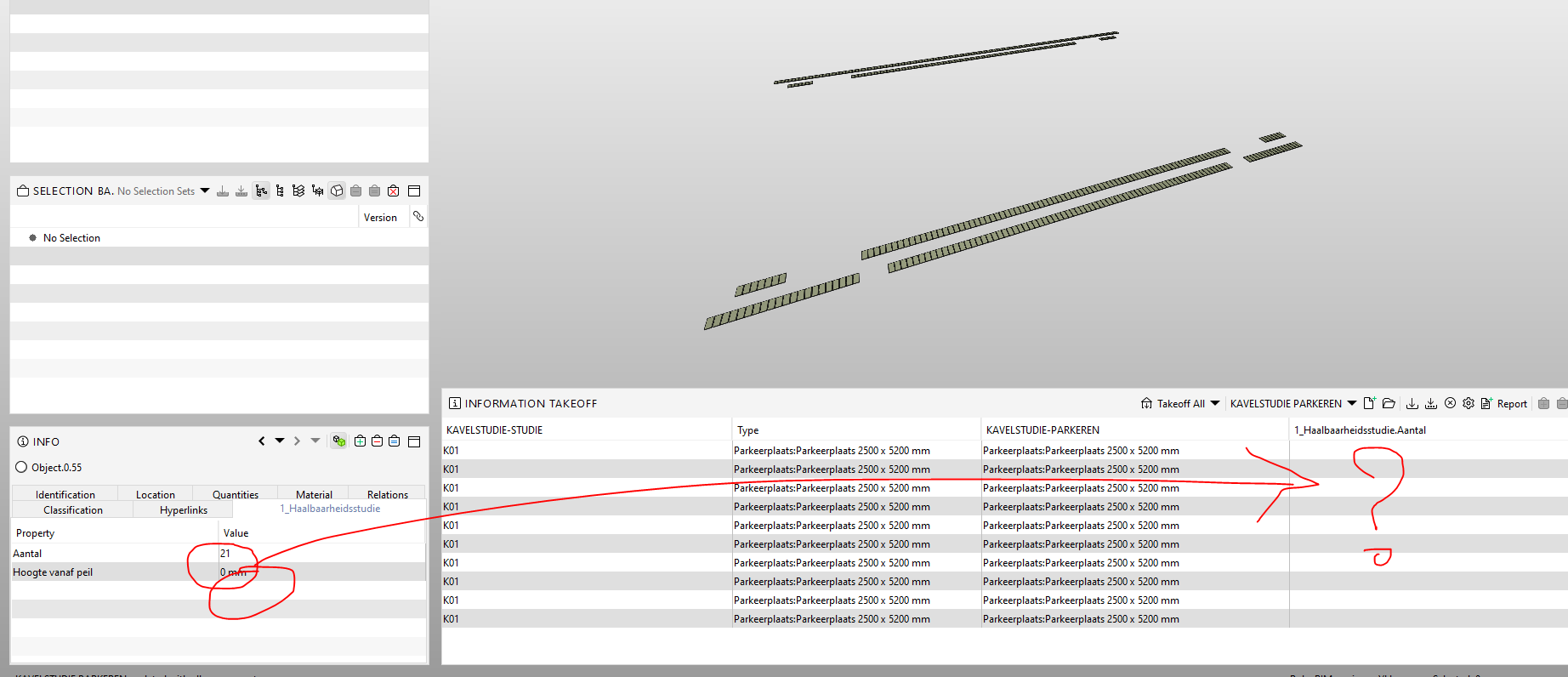Maximize the Info panel
Image resolution: width=1568 pixels, height=677 pixels.
414,441
